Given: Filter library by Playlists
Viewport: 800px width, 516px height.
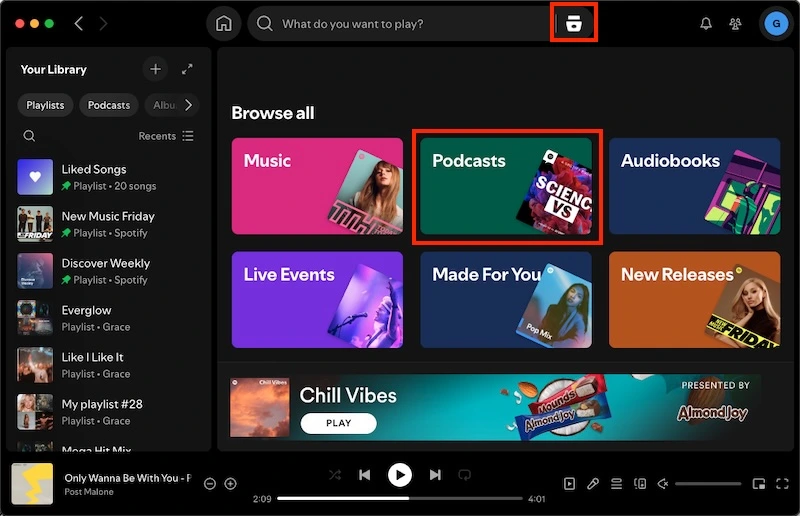Looking at the screenshot, I should pyautogui.click(x=45, y=105).
